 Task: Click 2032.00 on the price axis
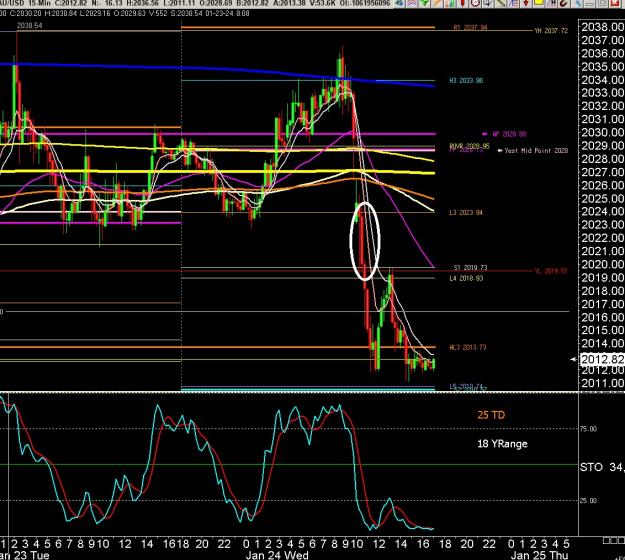point(602,106)
